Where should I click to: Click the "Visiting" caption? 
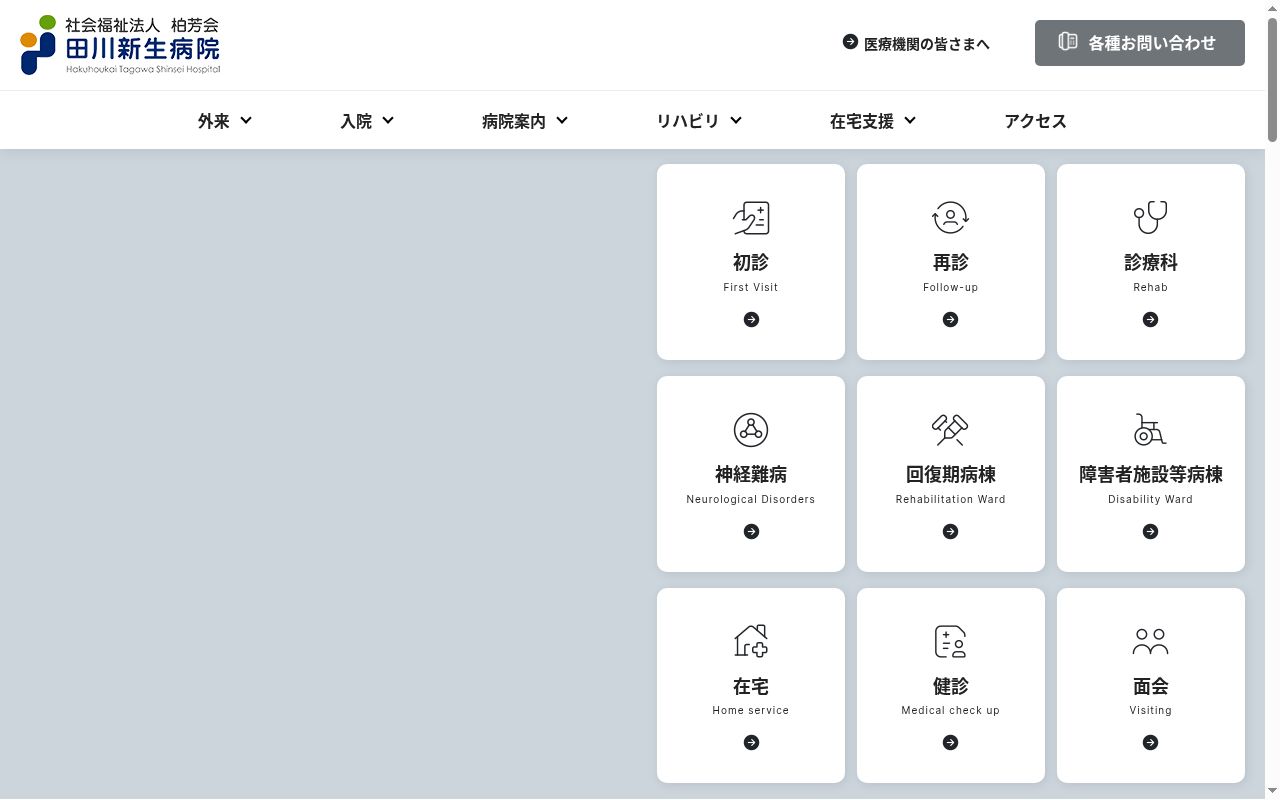click(1151, 710)
